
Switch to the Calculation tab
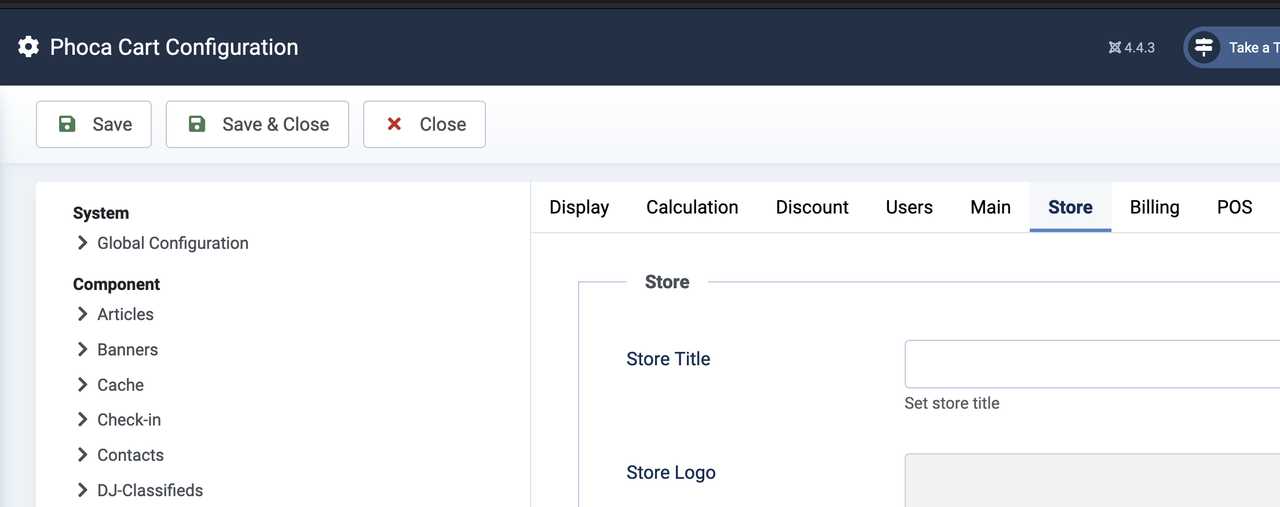[x=692, y=207]
